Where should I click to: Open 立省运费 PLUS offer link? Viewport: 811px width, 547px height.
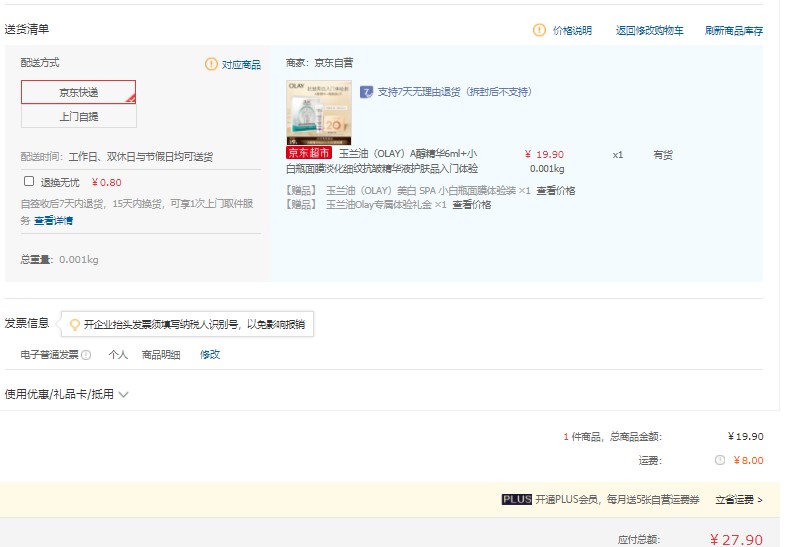[x=739, y=500]
